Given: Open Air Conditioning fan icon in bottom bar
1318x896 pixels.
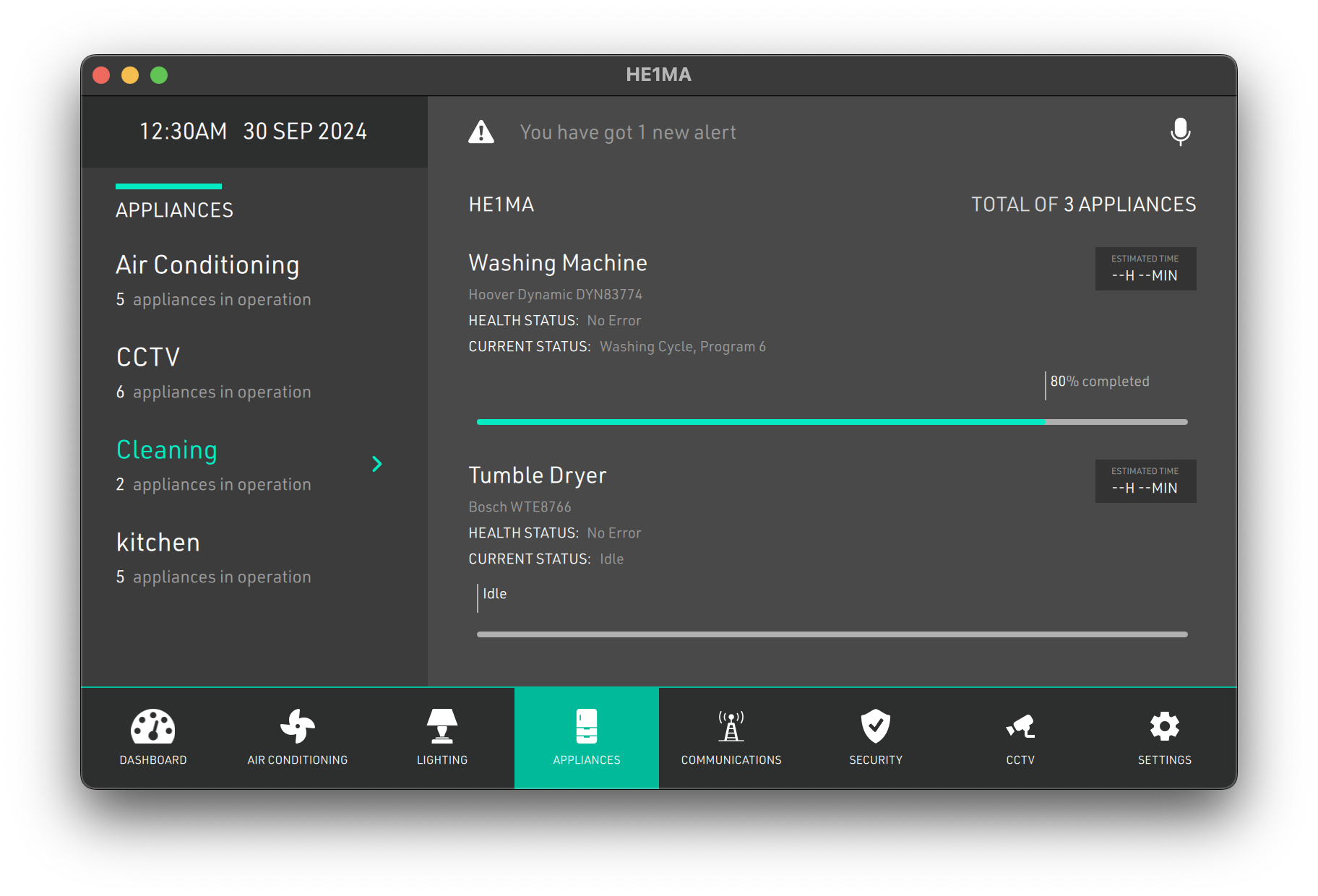Looking at the screenshot, I should (x=298, y=726).
